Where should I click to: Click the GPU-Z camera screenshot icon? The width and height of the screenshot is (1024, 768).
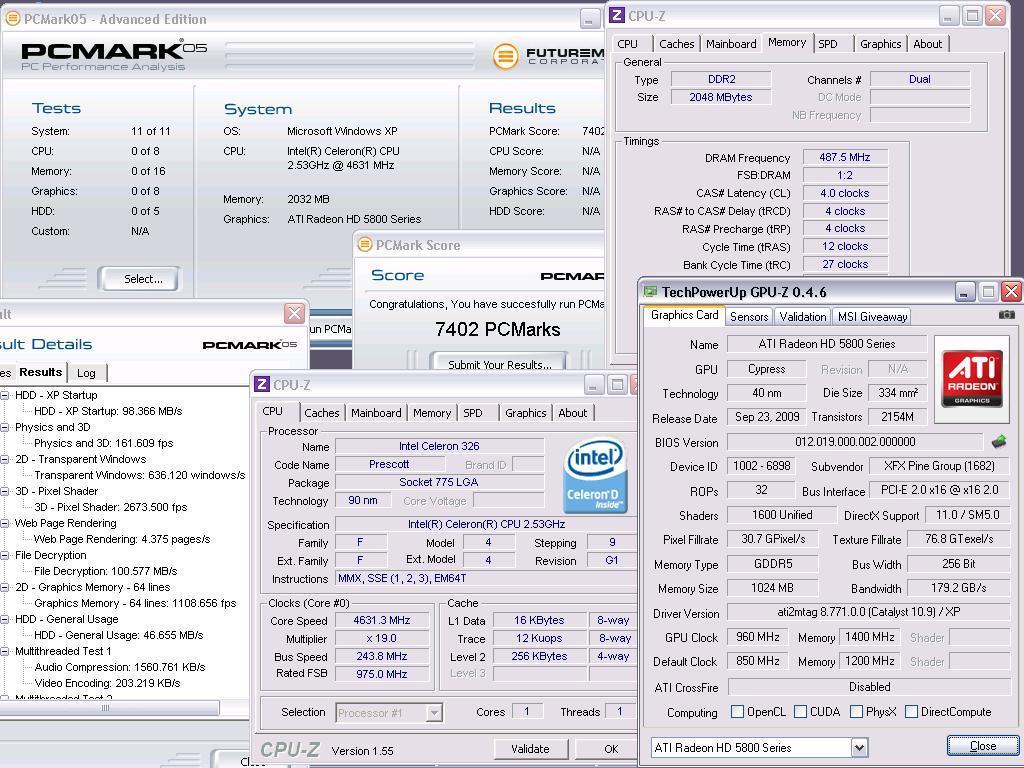pyautogui.click(x=1006, y=315)
